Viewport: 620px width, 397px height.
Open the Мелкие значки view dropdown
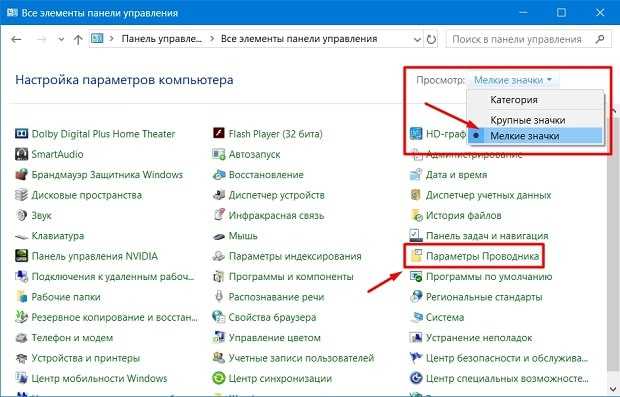click(512, 80)
